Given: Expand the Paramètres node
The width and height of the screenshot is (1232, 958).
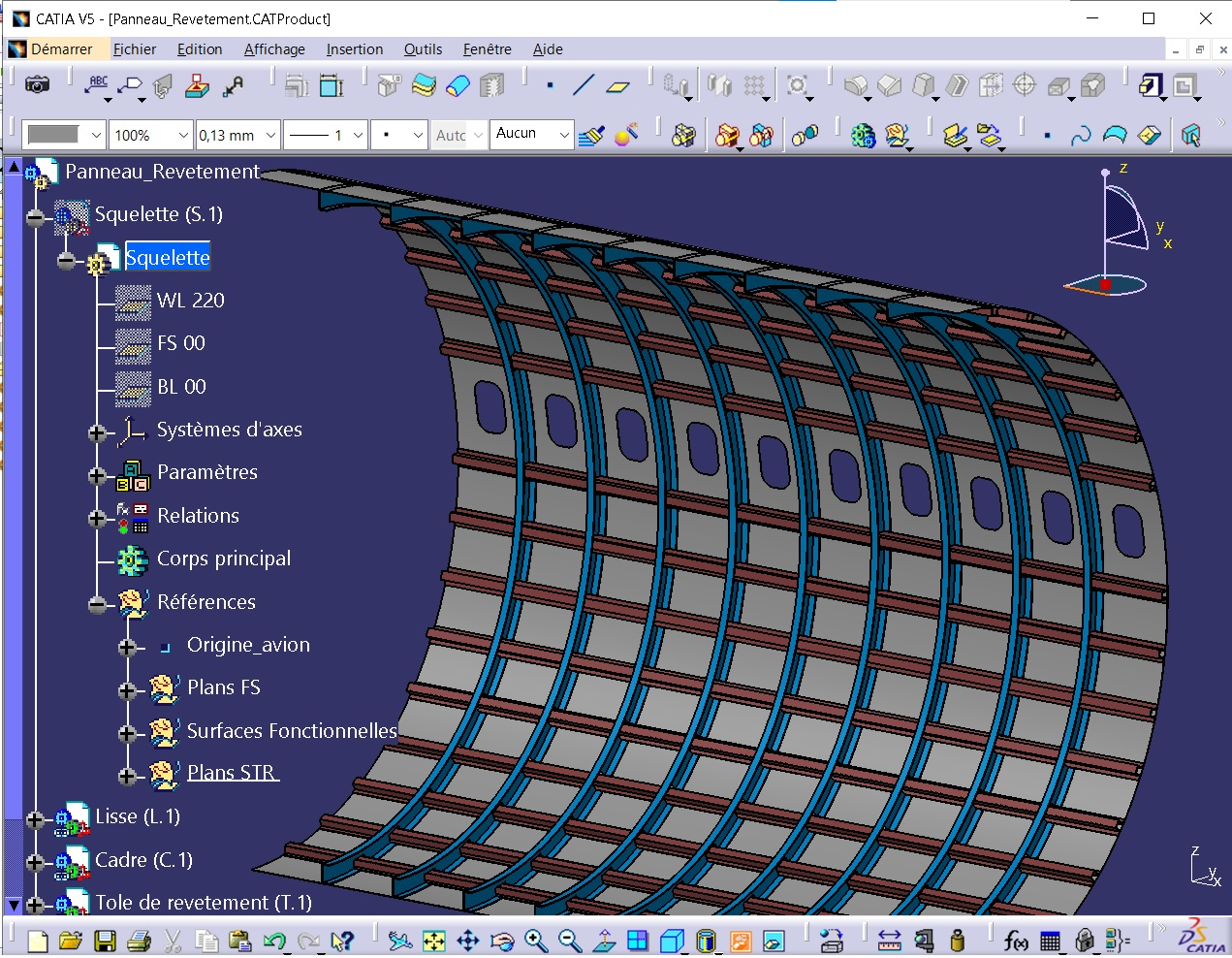Looking at the screenshot, I should (x=97, y=475).
